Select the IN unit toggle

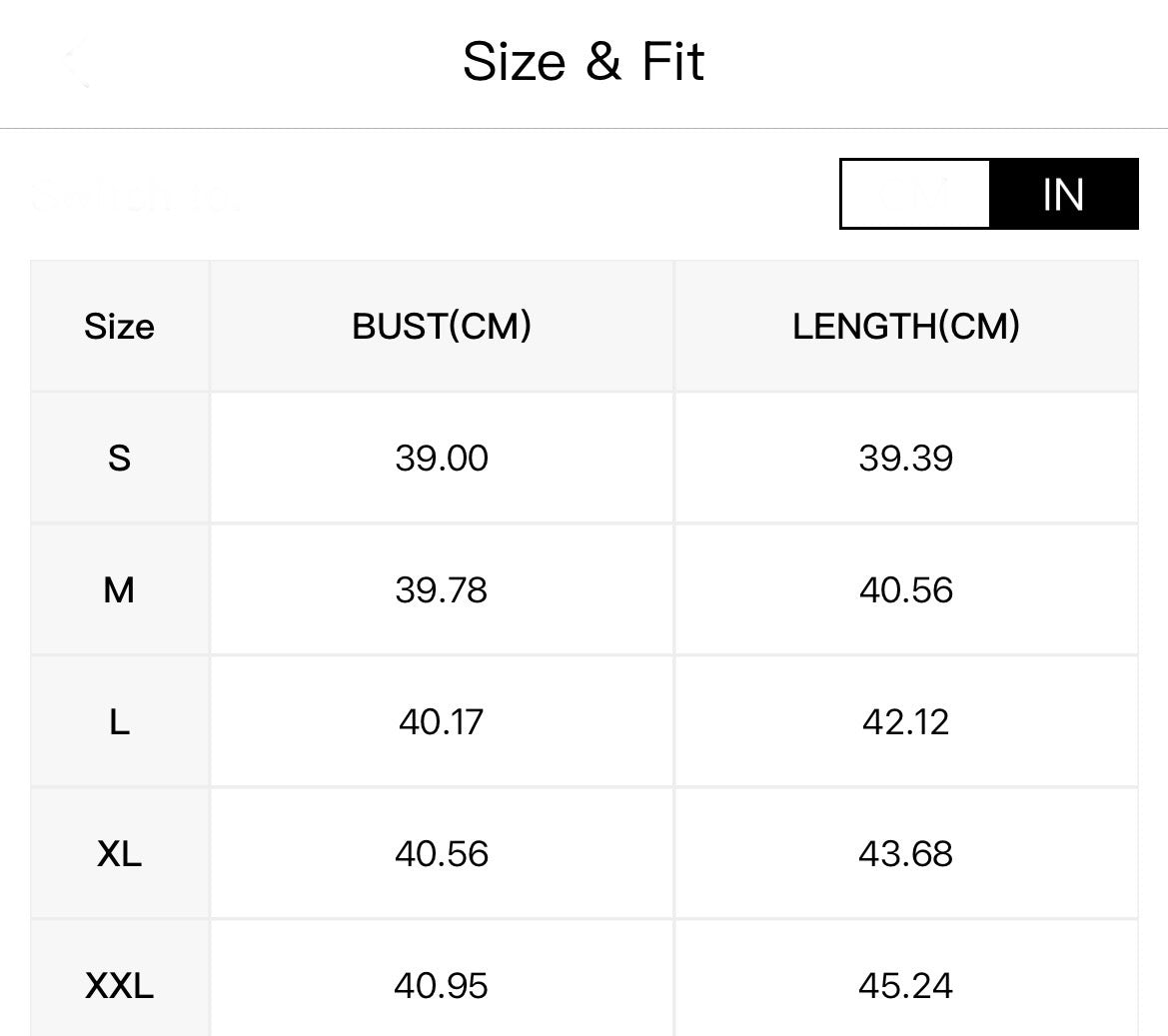tap(1063, 194)
